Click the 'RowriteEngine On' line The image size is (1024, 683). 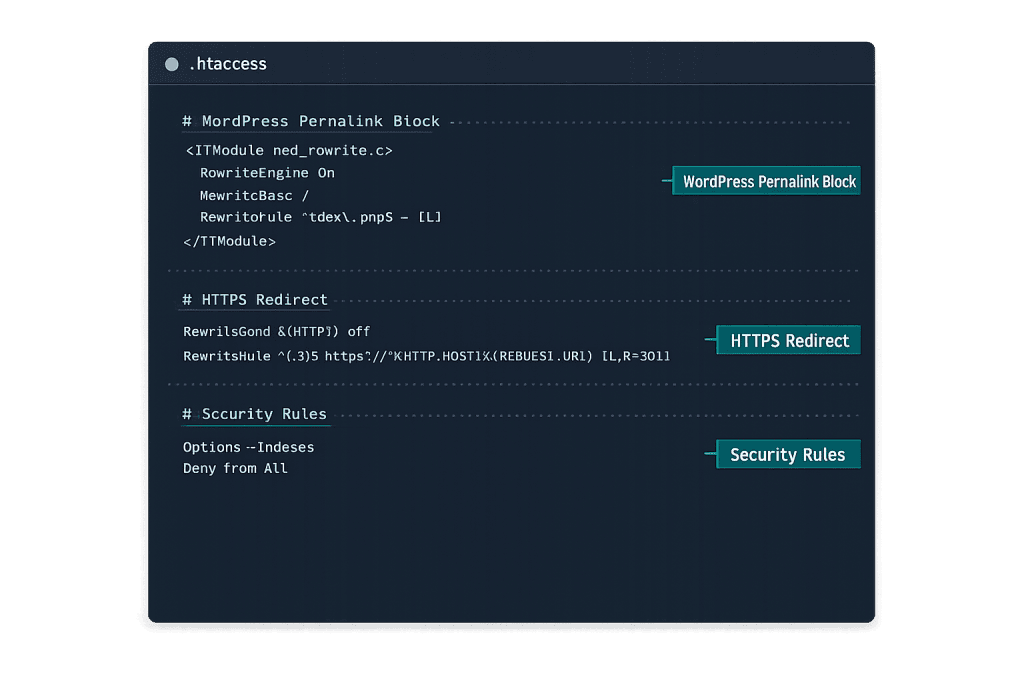(x=267, y=173)
